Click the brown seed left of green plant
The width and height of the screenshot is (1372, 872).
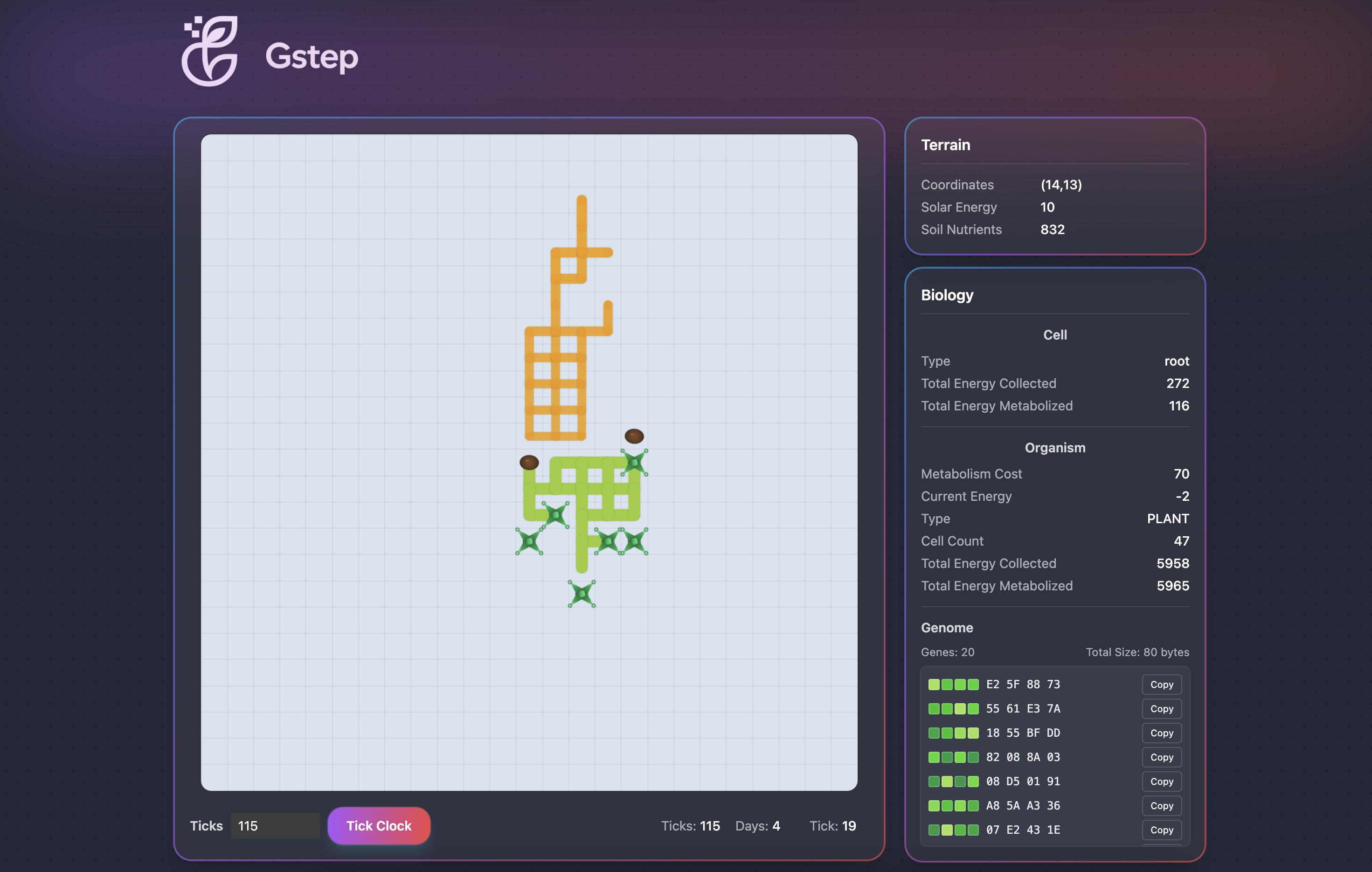(529, 463)
